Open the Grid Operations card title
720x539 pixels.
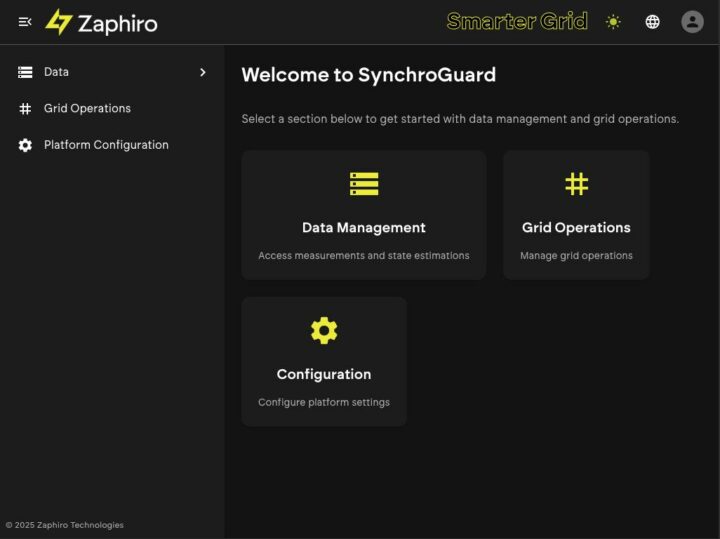[x=576, y=228]
